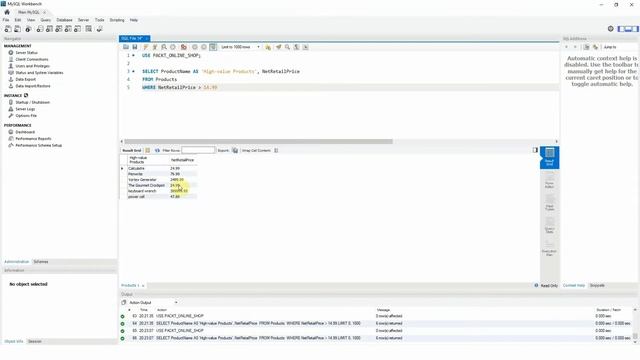Switch to the Schemas tab
The height and width of the screenshot is (360, 640).
(41, 262)
